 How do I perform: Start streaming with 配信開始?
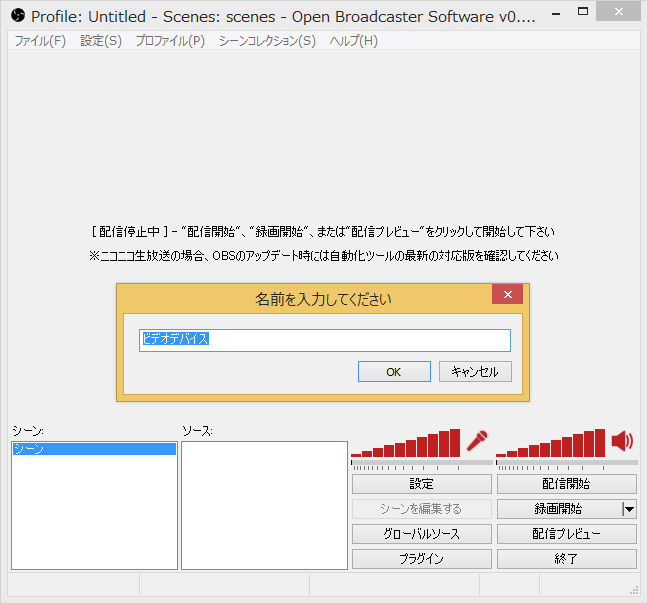pyautogui.click(x=567, y=484)
